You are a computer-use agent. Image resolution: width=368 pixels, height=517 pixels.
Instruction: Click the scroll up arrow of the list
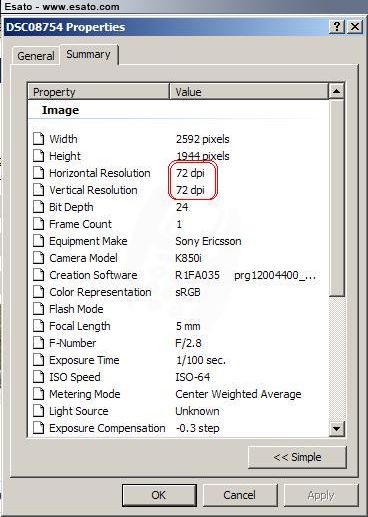pyautogui.click(x=336, y=91)
